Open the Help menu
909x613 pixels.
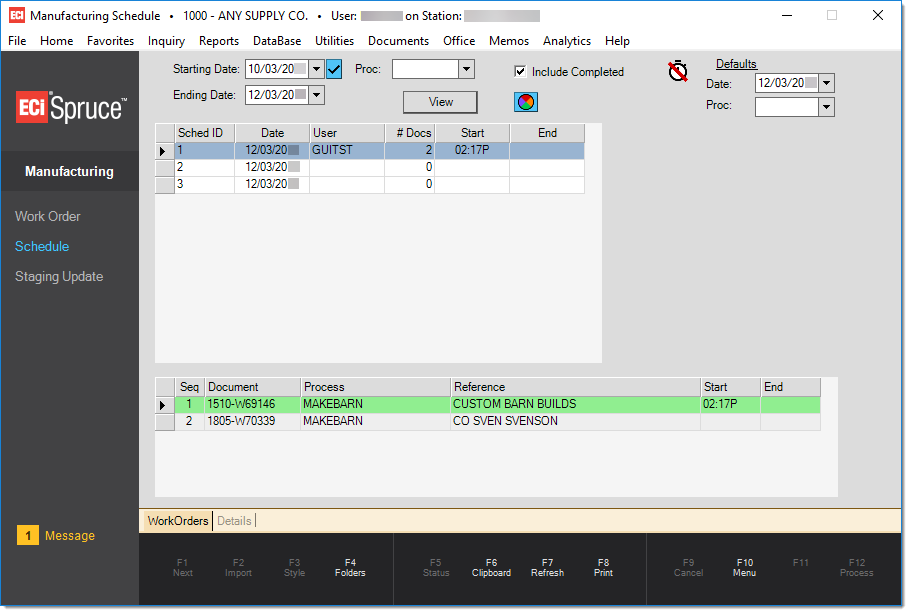click(x=617, y=41)
